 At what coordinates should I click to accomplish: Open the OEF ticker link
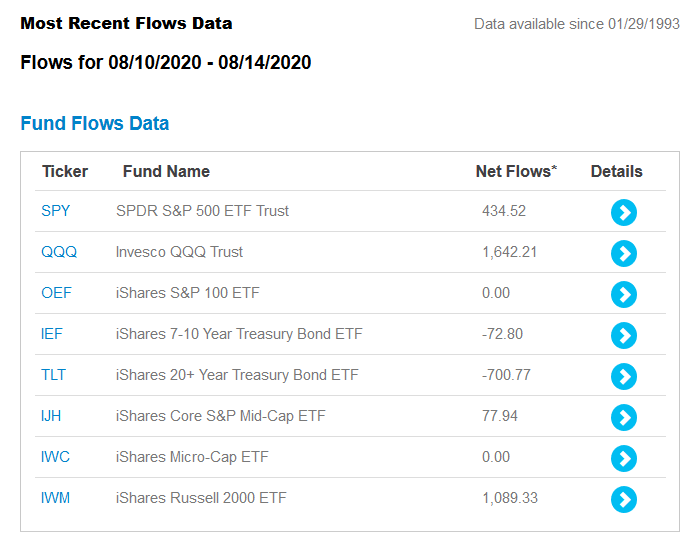(x=56, y=293)
